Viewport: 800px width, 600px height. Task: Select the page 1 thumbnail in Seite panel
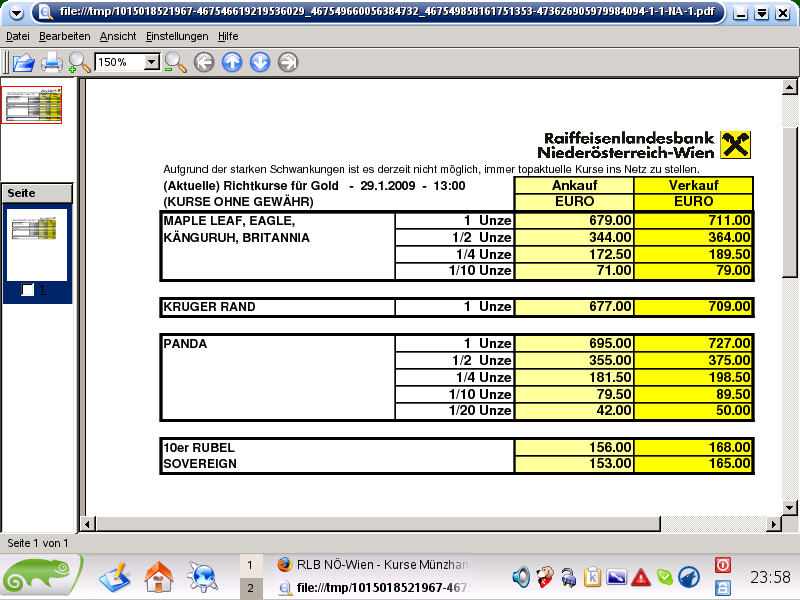pyautogui.click(x=37, y=244)
